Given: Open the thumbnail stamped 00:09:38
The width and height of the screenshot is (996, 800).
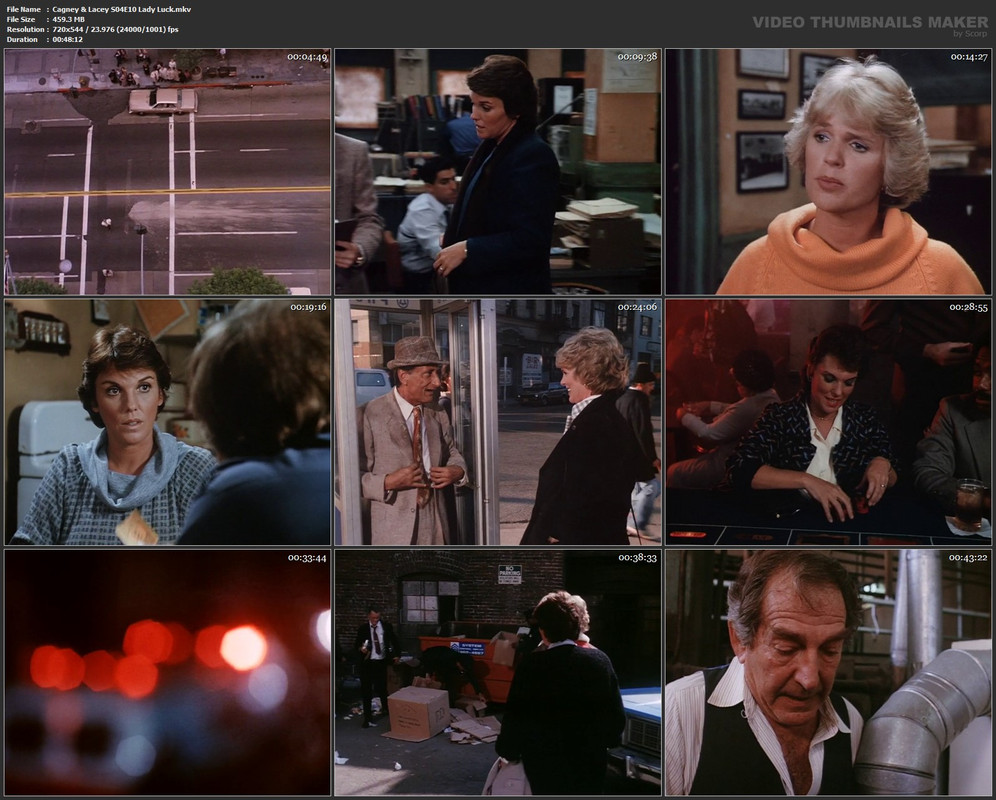Looking at the screenshot, I should 498,172.
